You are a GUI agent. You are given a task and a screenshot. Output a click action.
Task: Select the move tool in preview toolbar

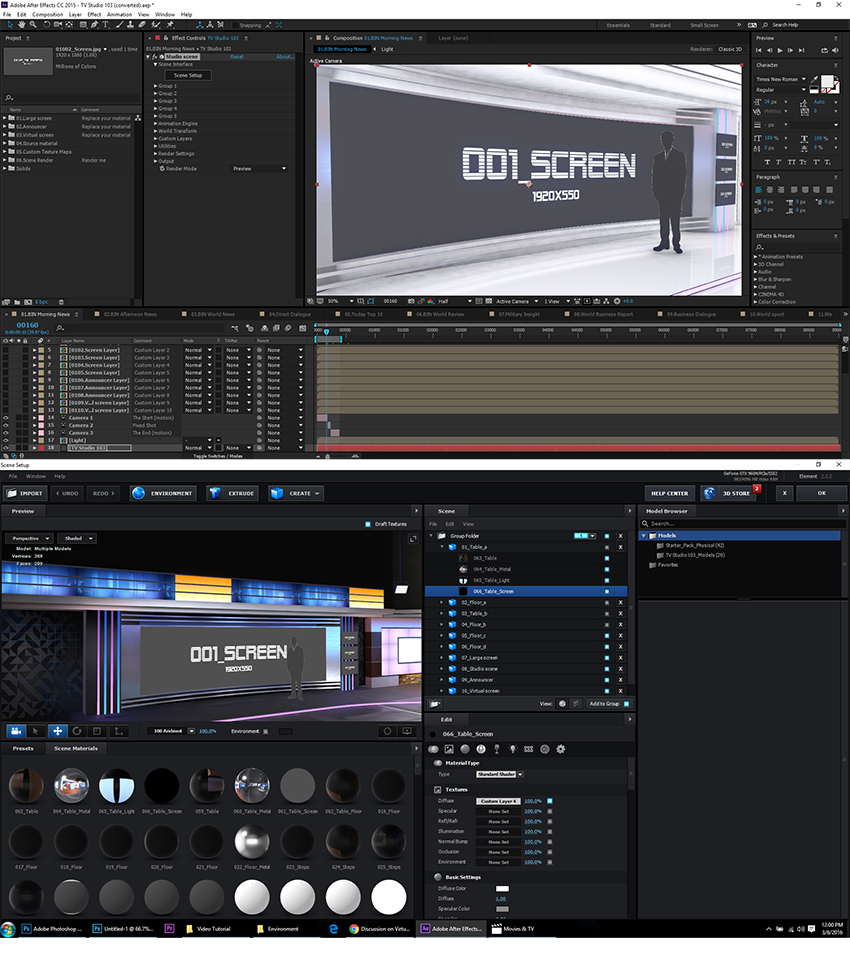coord(58,731)
